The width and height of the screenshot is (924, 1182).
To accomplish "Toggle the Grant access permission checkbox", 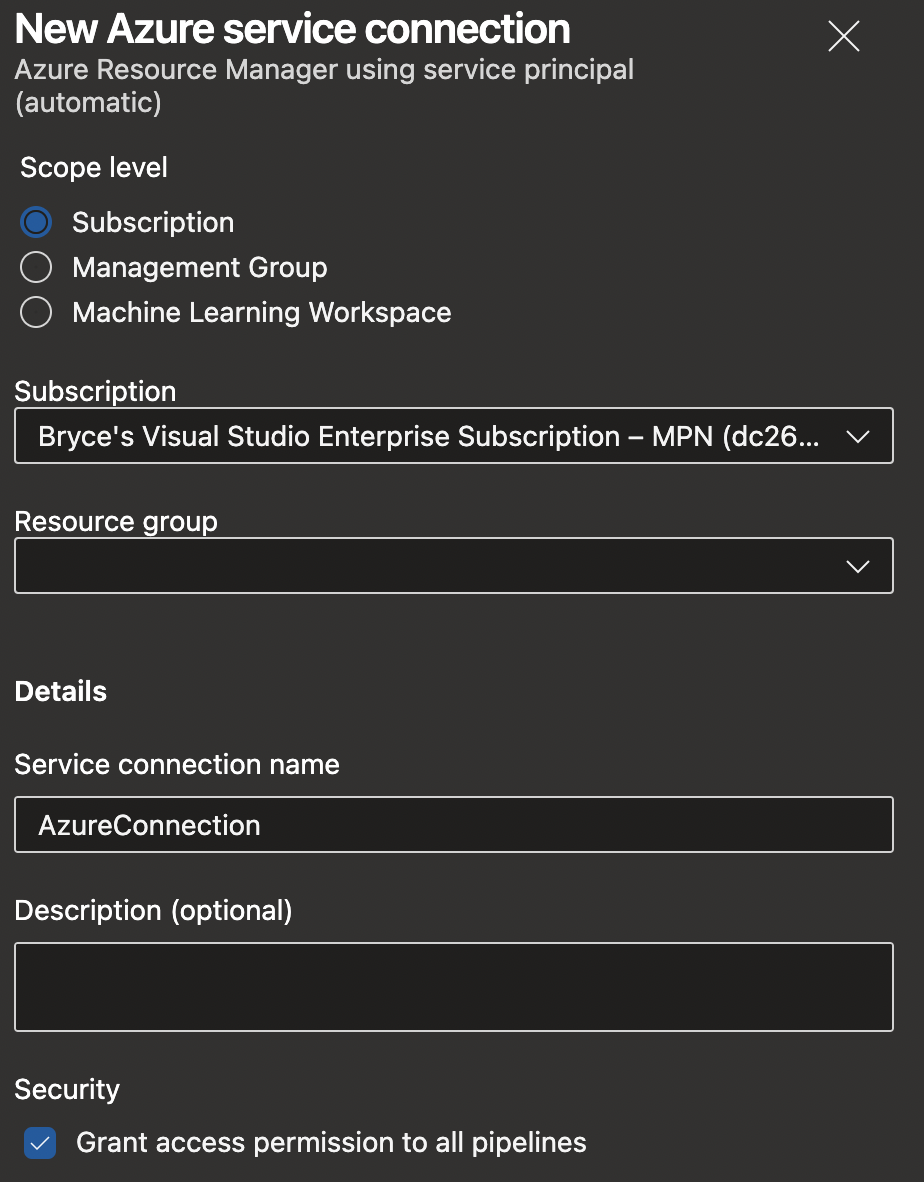I will coord(40,1143).
